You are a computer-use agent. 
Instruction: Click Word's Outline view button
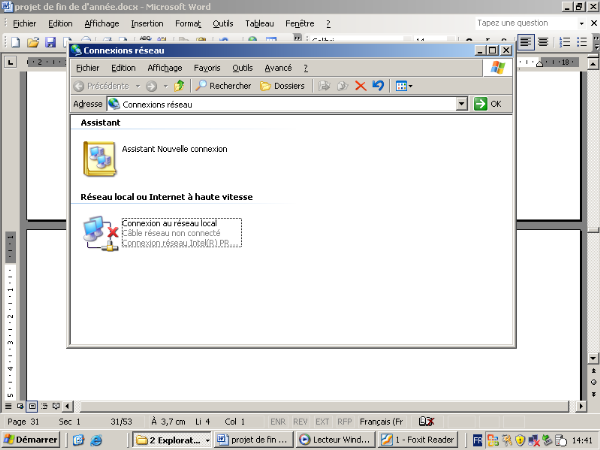44,406
